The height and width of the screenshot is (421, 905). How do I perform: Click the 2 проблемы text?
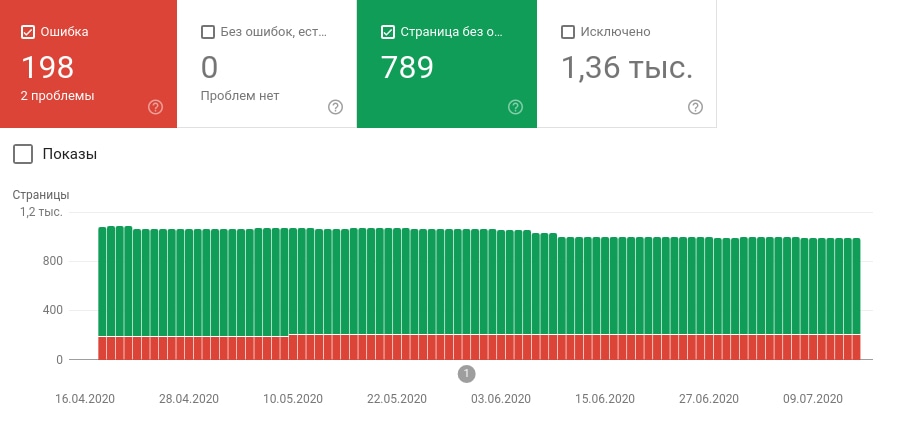(57, 96)
